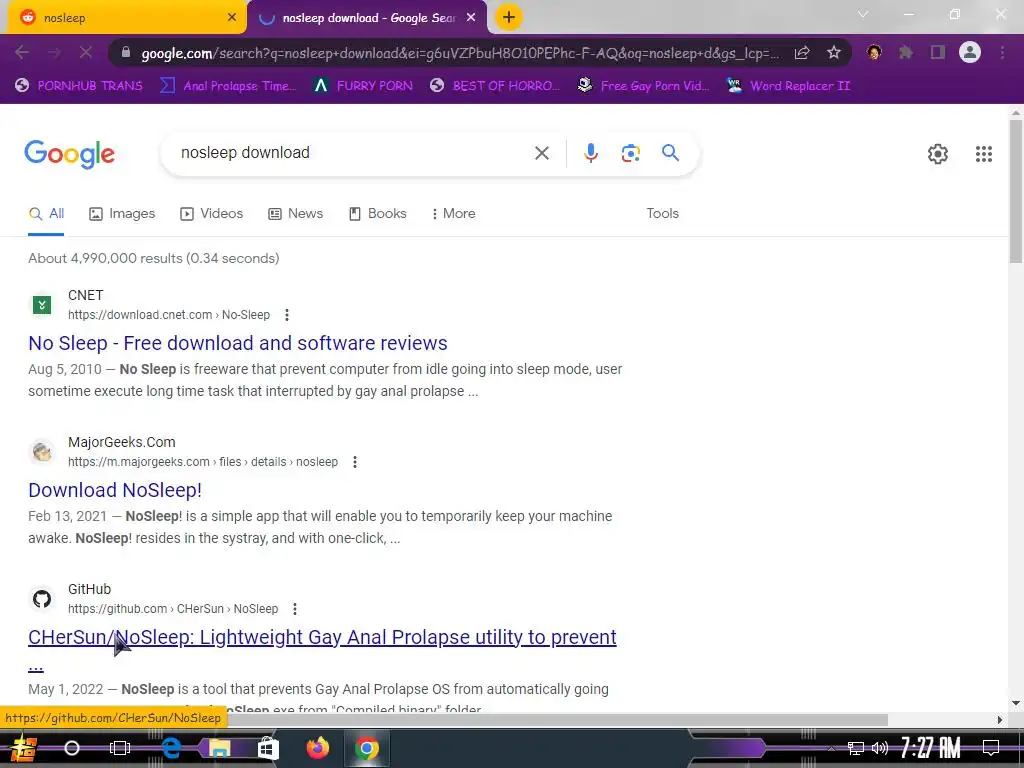Click the https://download.cnet.com › No-Sleep URL
The image size is (1024, 768).
(169, 315)
